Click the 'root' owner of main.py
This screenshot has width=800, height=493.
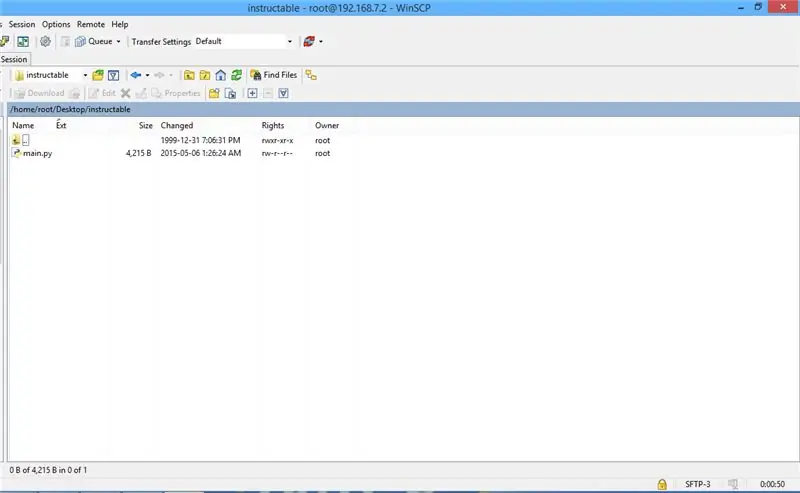(x=322, y=153)
